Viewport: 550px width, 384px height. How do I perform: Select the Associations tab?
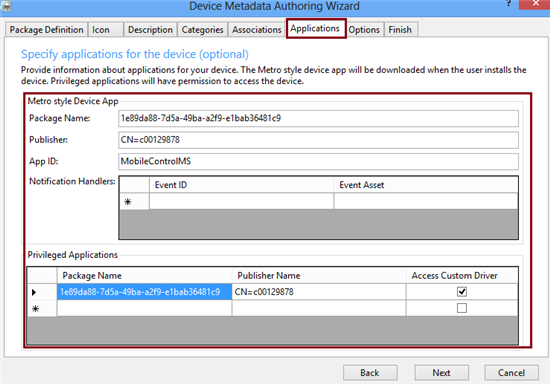[x=256, y=30]
